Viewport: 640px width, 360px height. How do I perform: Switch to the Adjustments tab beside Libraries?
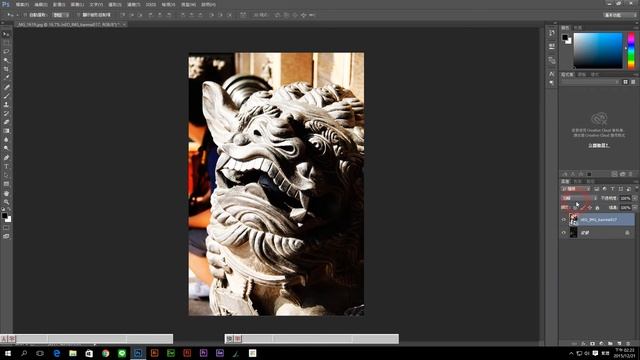pos(582,75)
